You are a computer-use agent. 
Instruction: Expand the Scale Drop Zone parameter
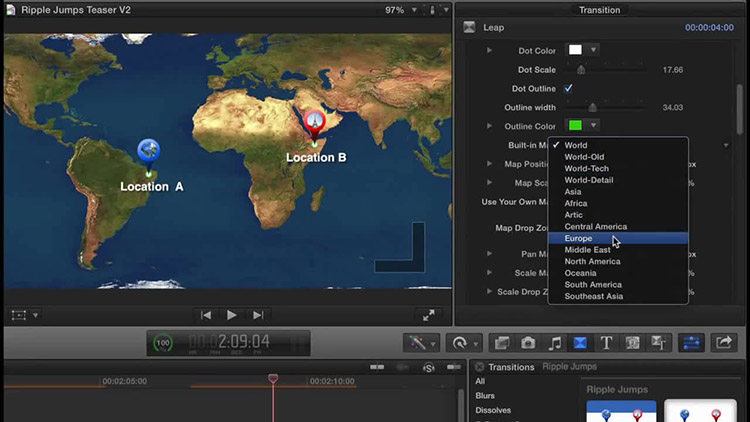click(489, 291)
